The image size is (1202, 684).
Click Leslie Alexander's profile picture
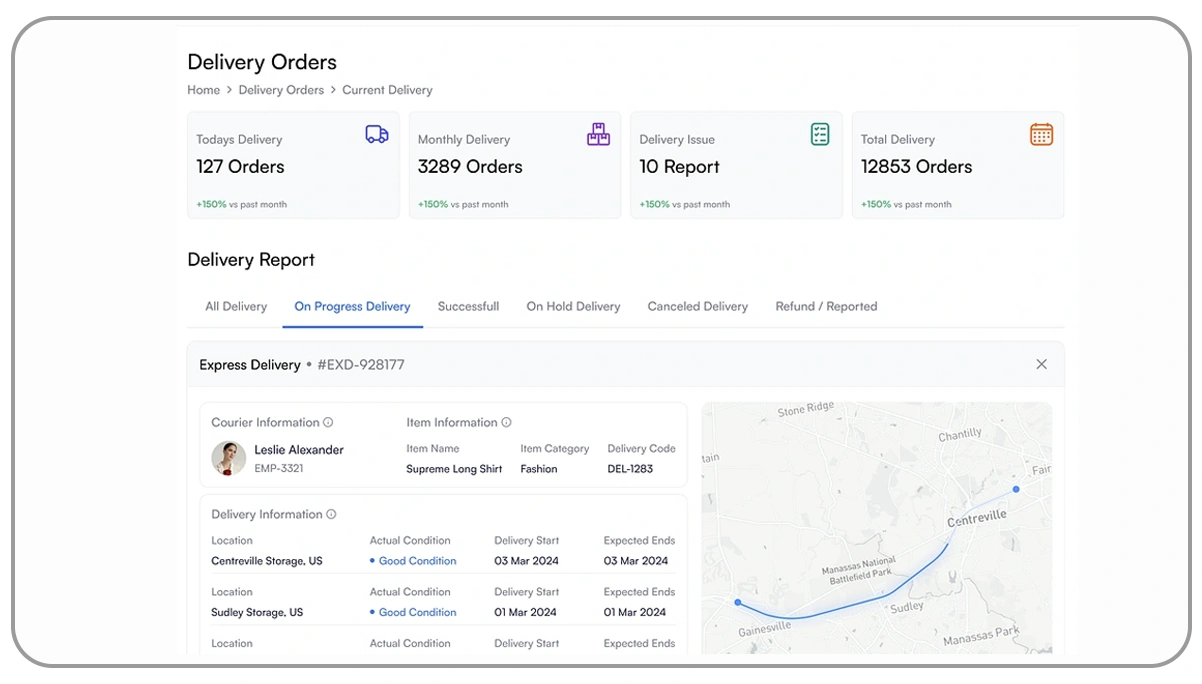click(x=228, y=456)
